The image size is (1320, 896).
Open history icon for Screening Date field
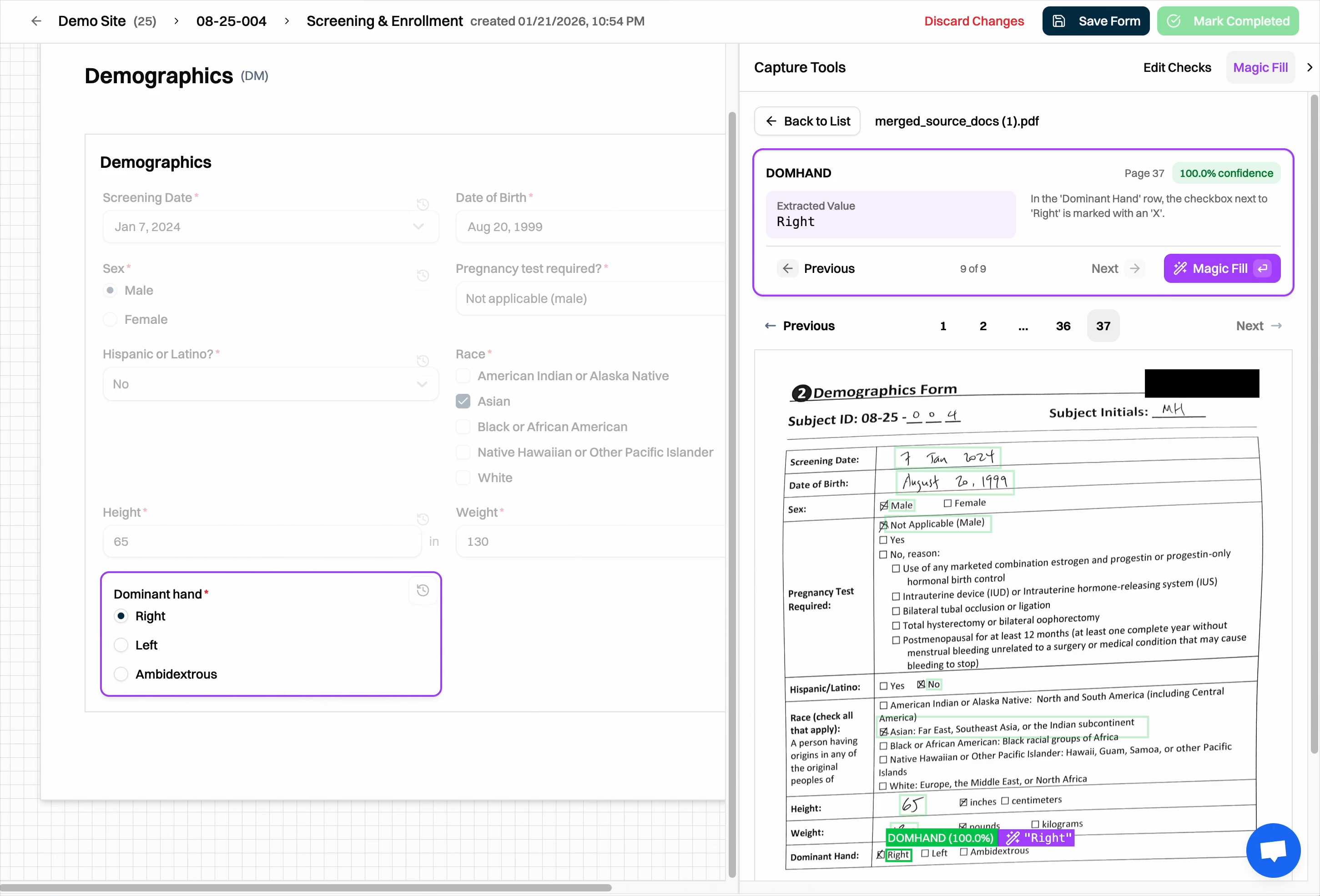(423, 204)
